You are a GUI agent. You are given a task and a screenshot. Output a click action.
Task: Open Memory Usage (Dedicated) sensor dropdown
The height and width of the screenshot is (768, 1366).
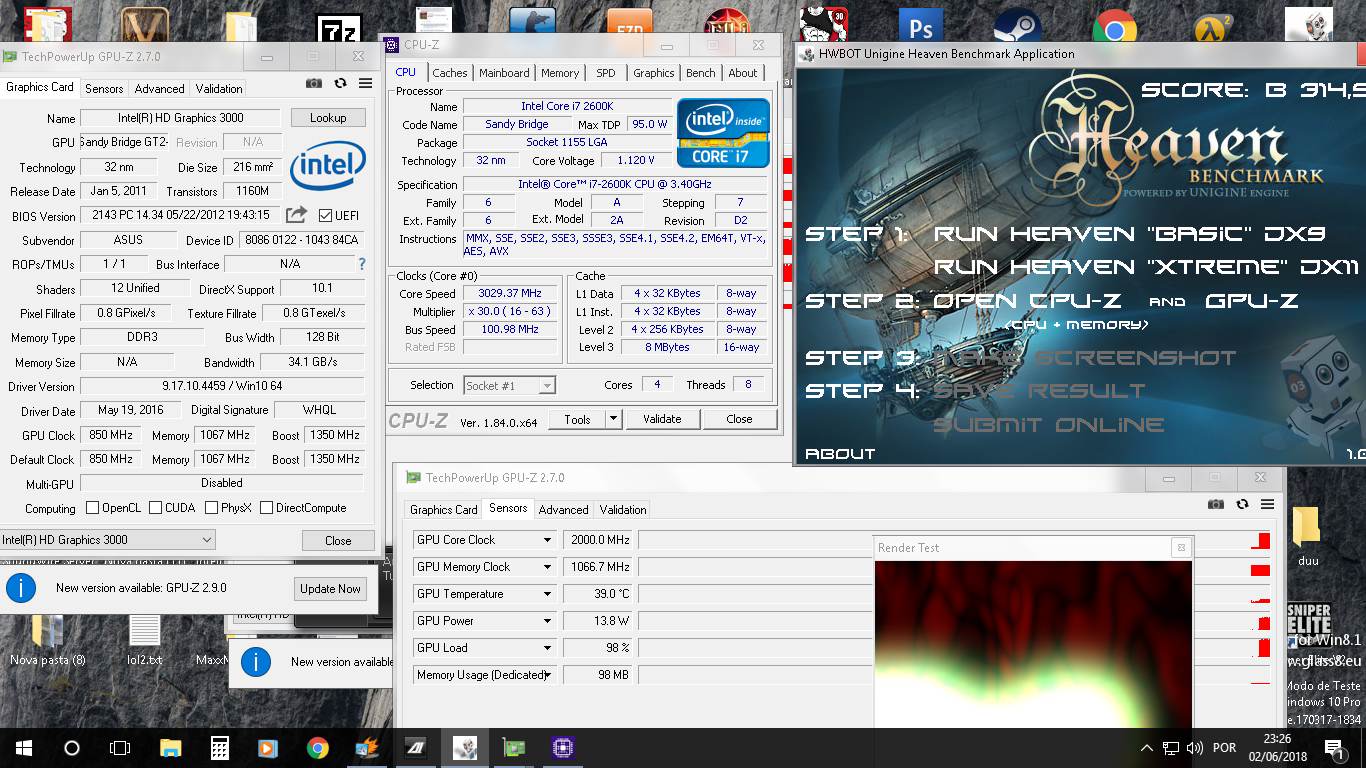(547, 675)
